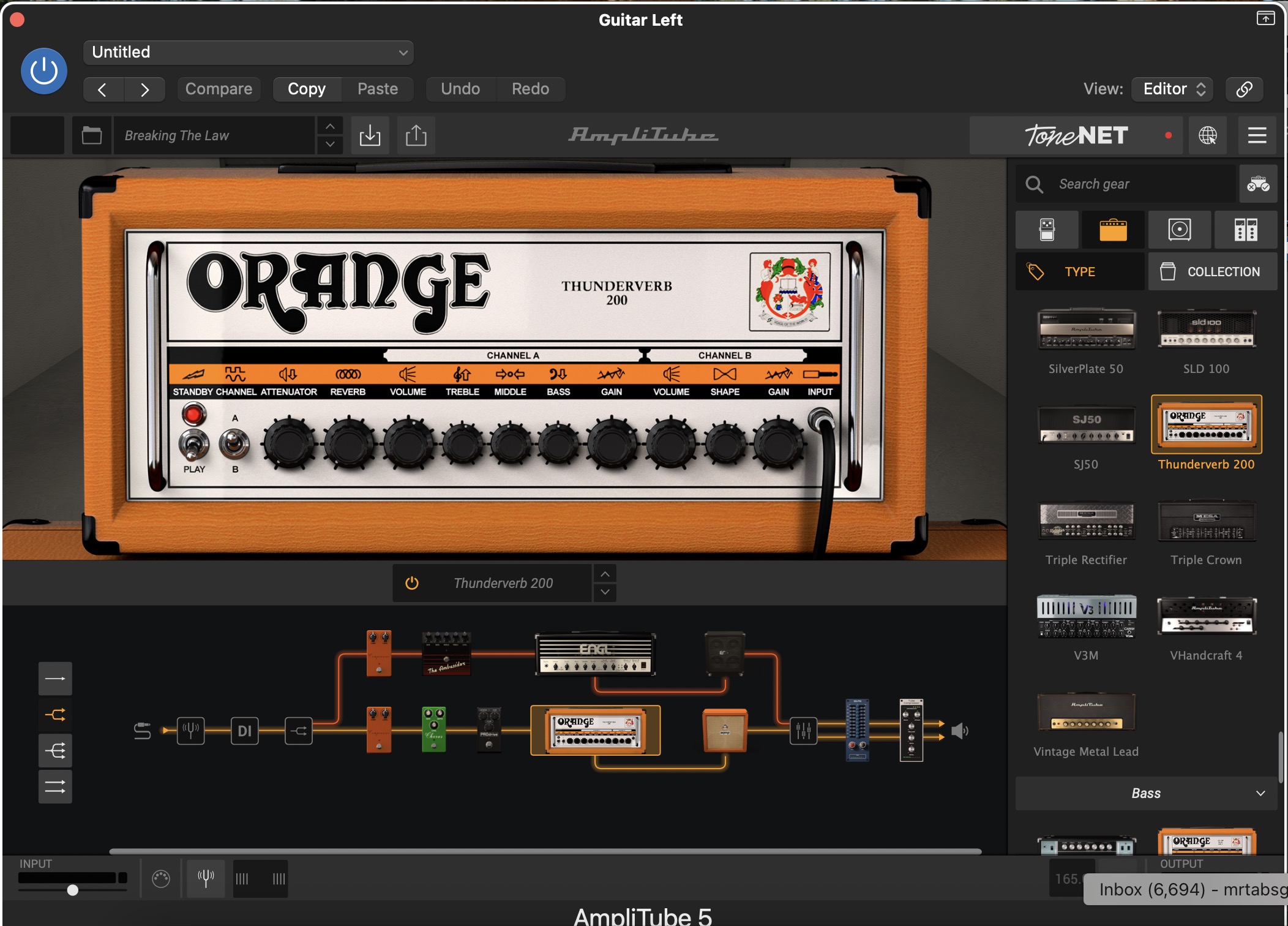The width and height of the screenshot is (1288, 926).
Task: Step down the Thunderverb 200 gear selector
Action: (x=605, y=592)
